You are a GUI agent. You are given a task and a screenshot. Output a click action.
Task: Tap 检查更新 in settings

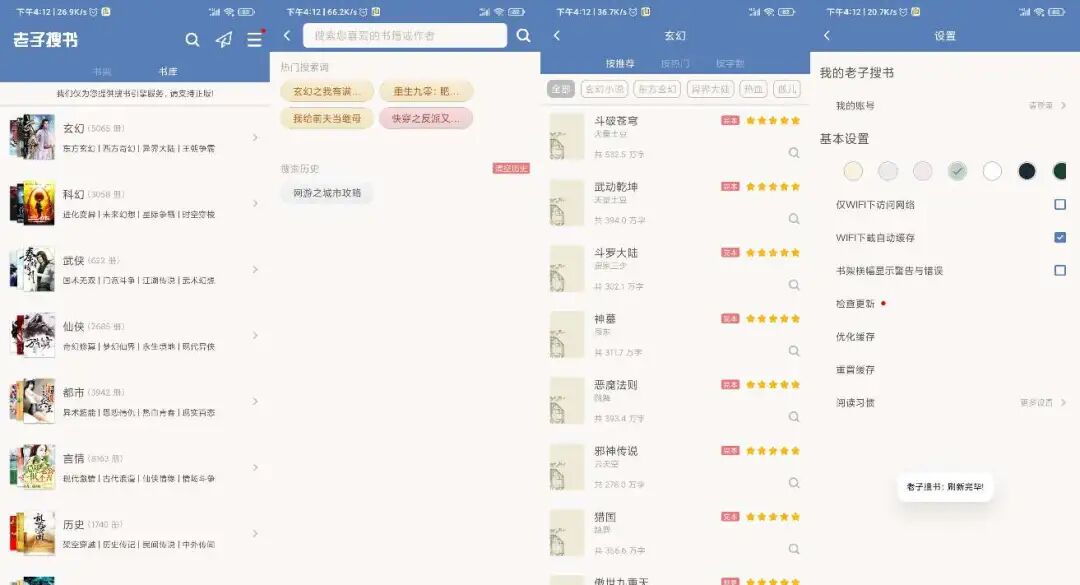point(855,304)
